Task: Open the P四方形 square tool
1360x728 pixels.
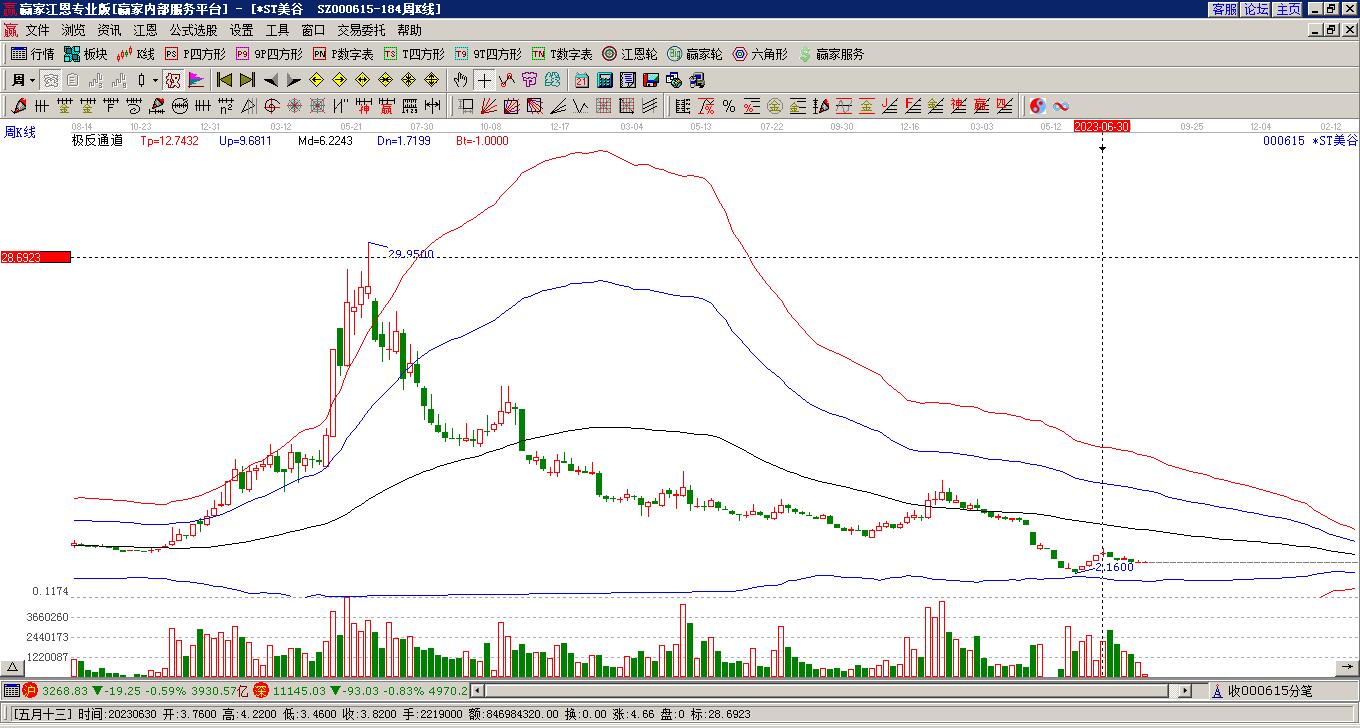Action: point(195,54)
